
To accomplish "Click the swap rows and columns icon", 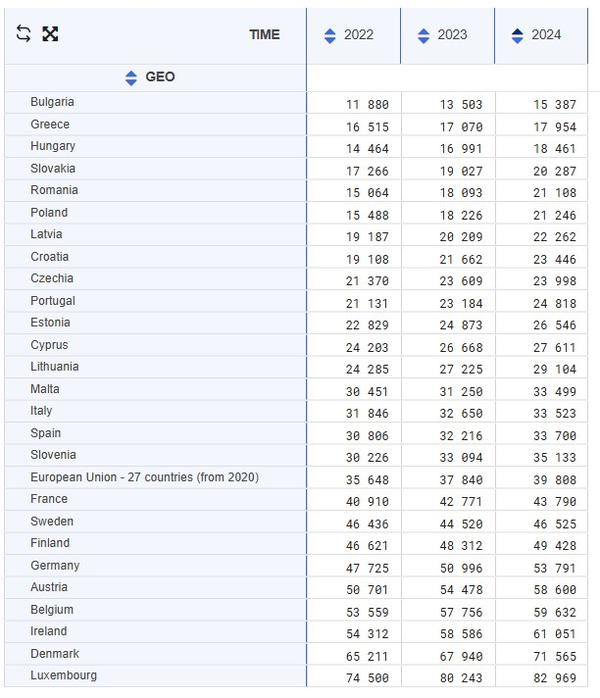I will tap(24, 34).
